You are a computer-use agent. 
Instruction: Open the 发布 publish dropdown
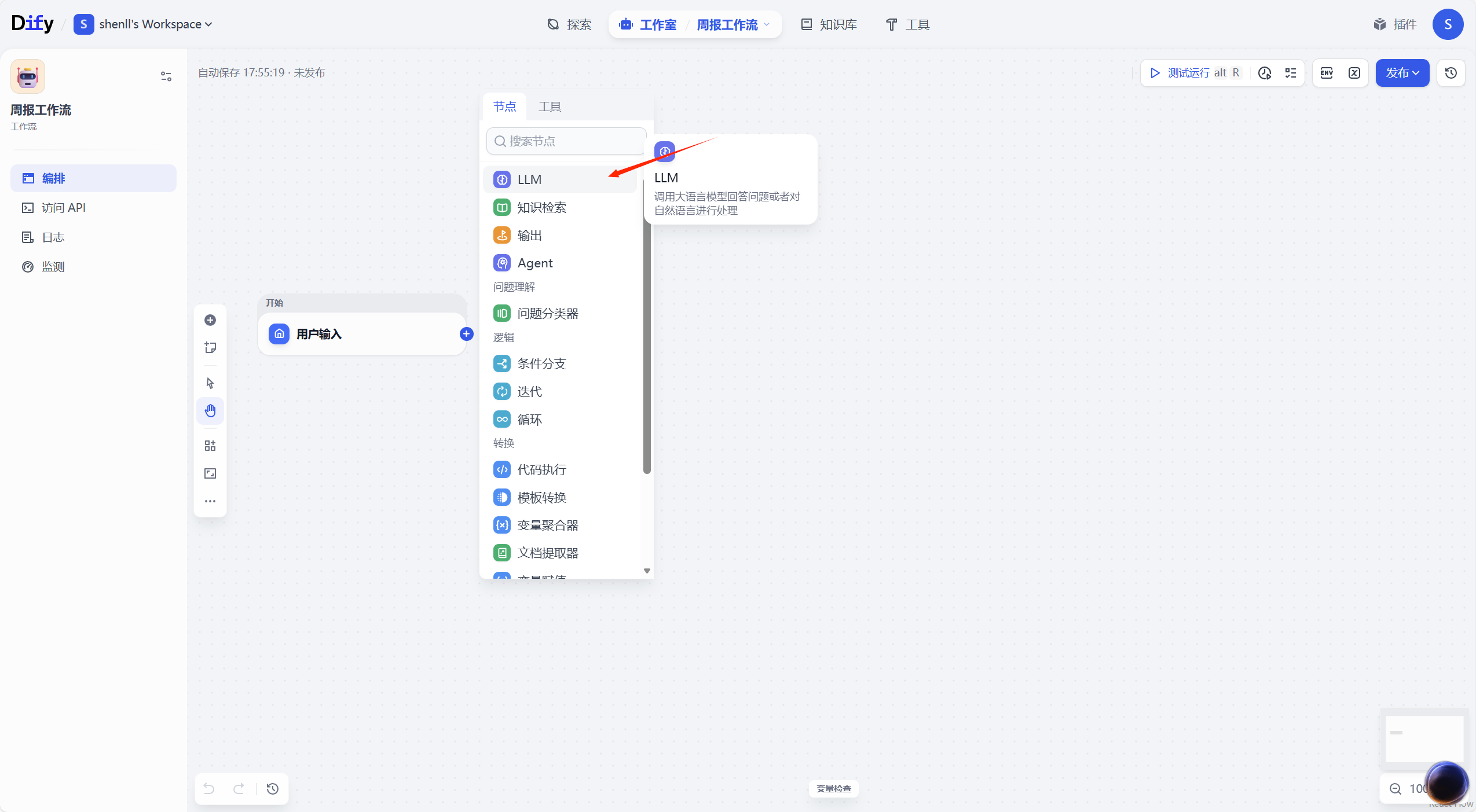point(1402,73)
